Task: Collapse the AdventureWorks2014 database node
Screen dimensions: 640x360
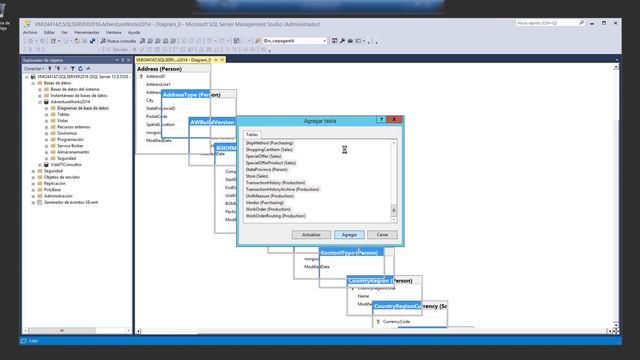Action: click(x=40, y=102)
